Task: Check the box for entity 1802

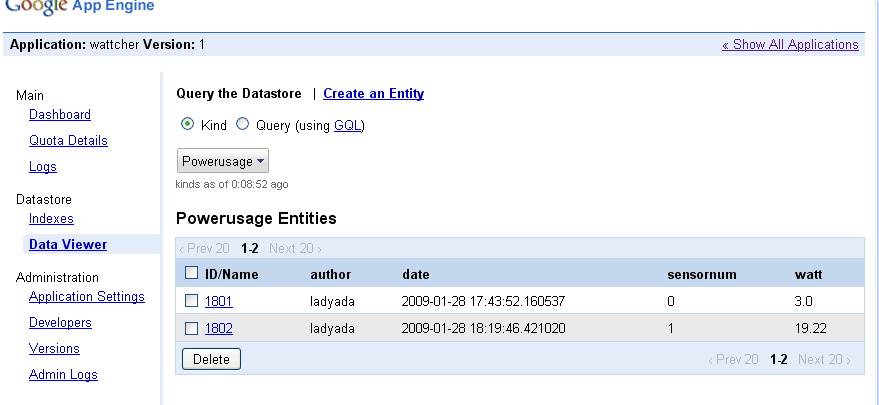Action: 192,327
